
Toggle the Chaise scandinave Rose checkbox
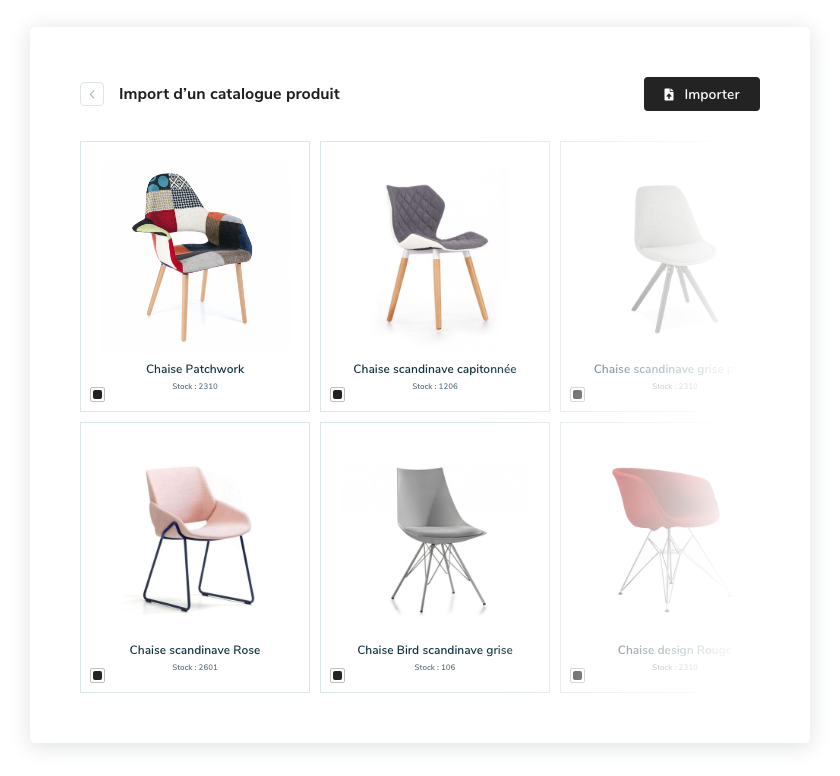tap(98, 675)
